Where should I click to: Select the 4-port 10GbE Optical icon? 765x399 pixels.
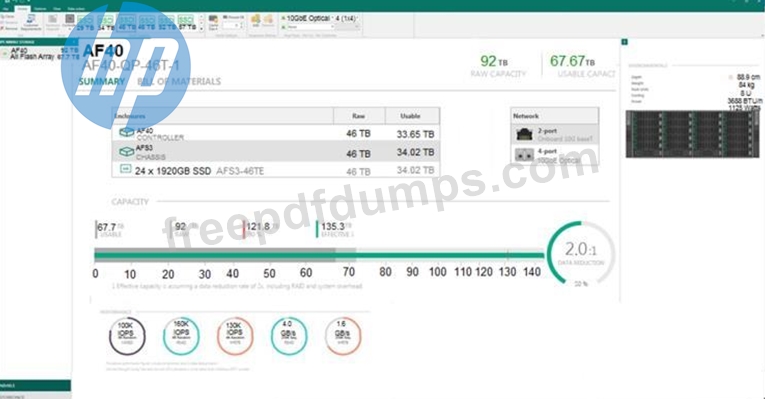(524, 156)
